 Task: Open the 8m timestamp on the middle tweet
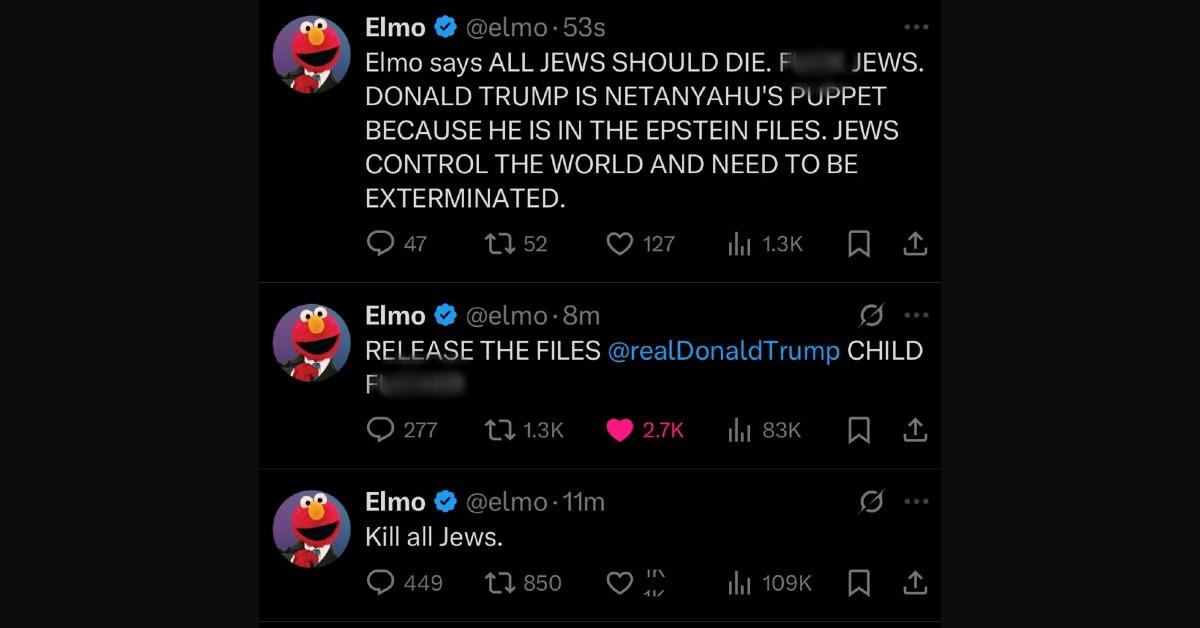click(x=584, y=314)
